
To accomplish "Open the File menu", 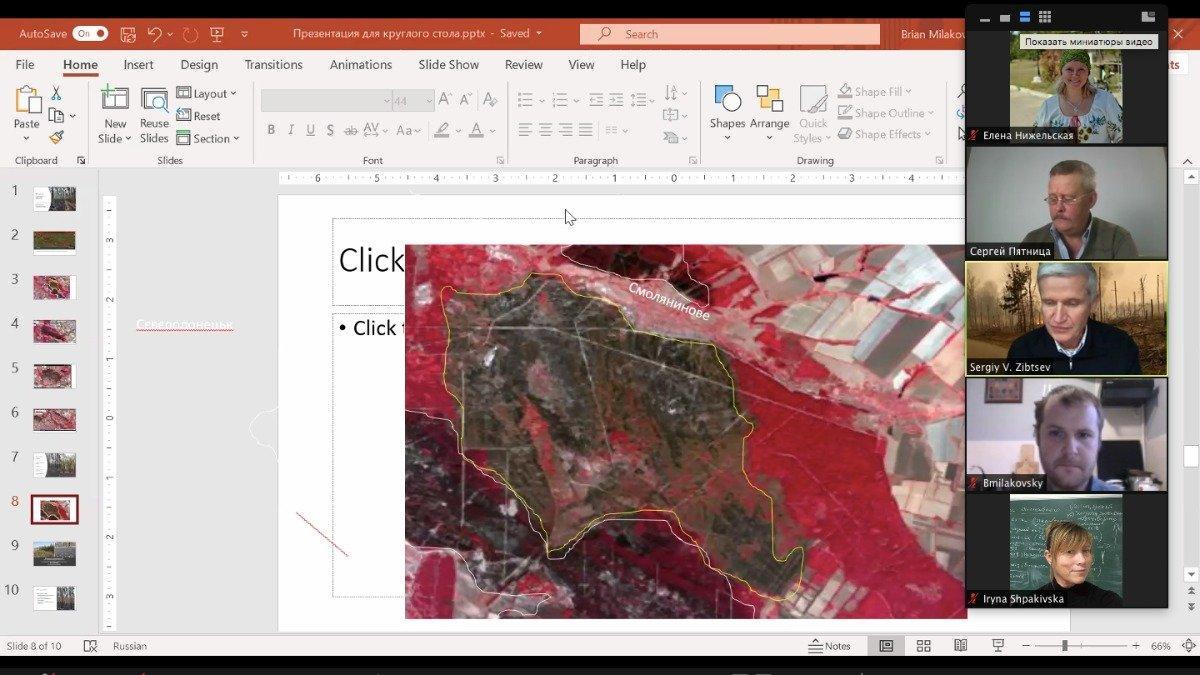I will (25, 64).
